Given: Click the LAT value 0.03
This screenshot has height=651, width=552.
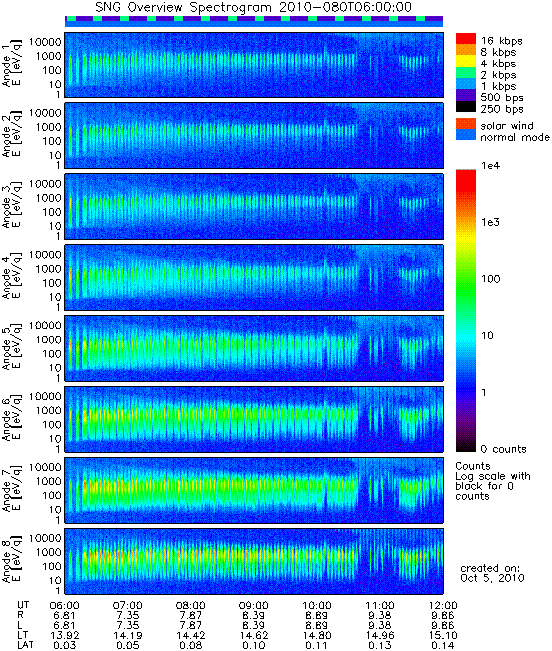Looking at the screenshot, I should 64,645.
